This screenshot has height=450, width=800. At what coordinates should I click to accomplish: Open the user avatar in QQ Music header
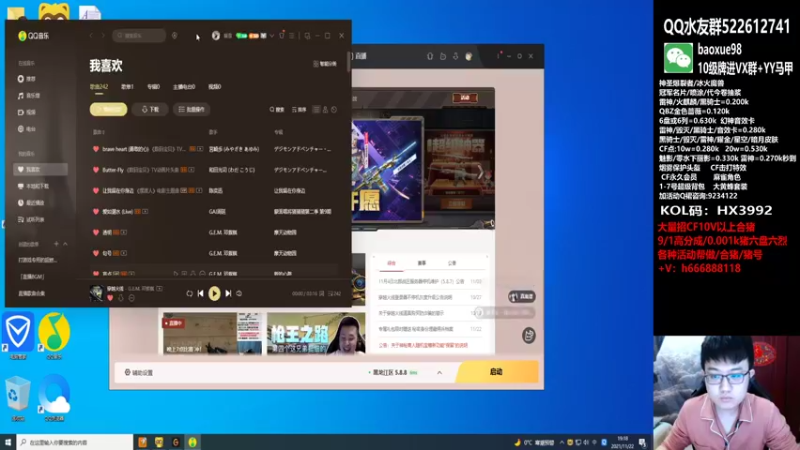[216, 36]
